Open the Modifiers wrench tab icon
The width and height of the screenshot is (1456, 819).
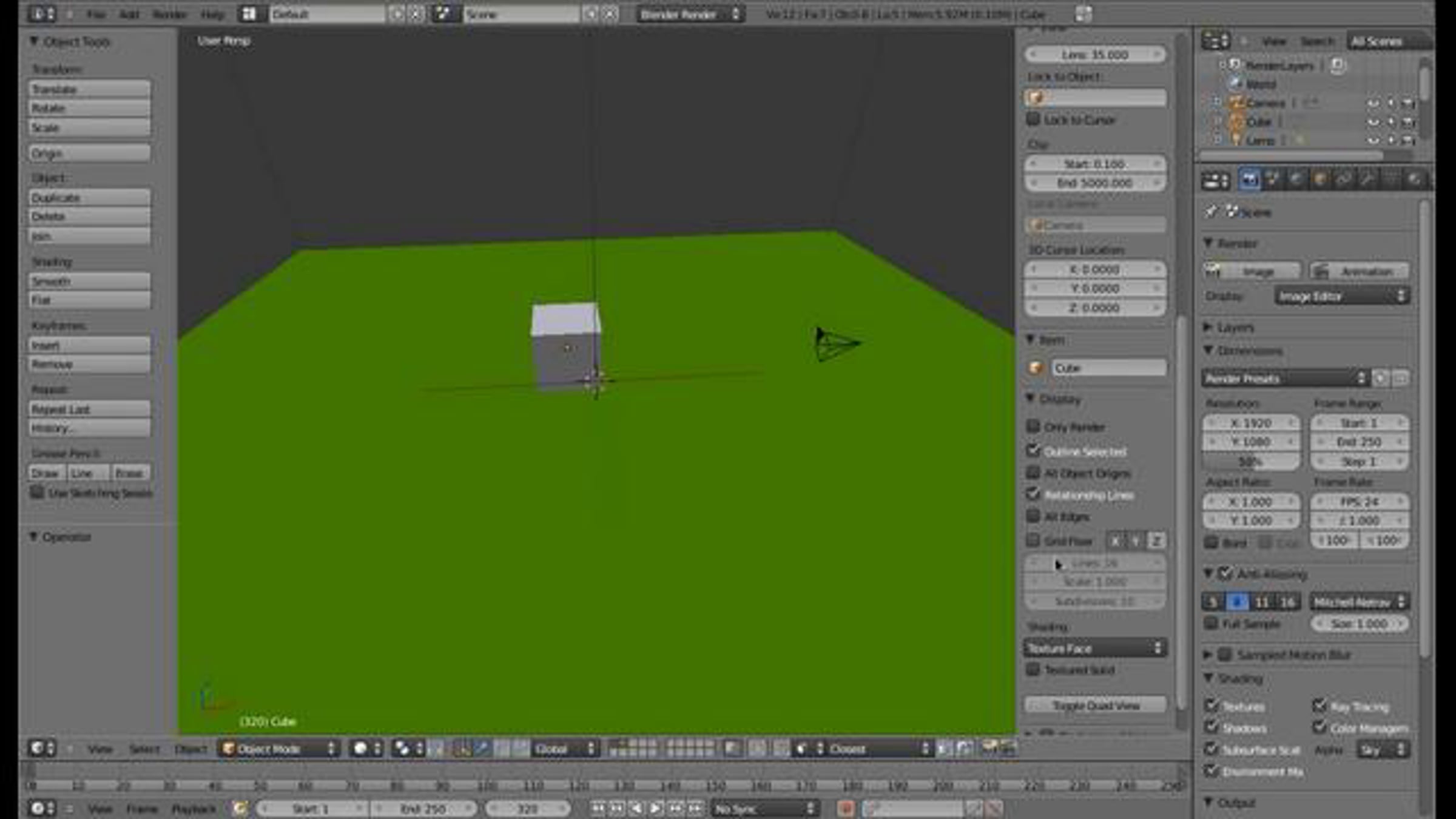[1367, 180]
